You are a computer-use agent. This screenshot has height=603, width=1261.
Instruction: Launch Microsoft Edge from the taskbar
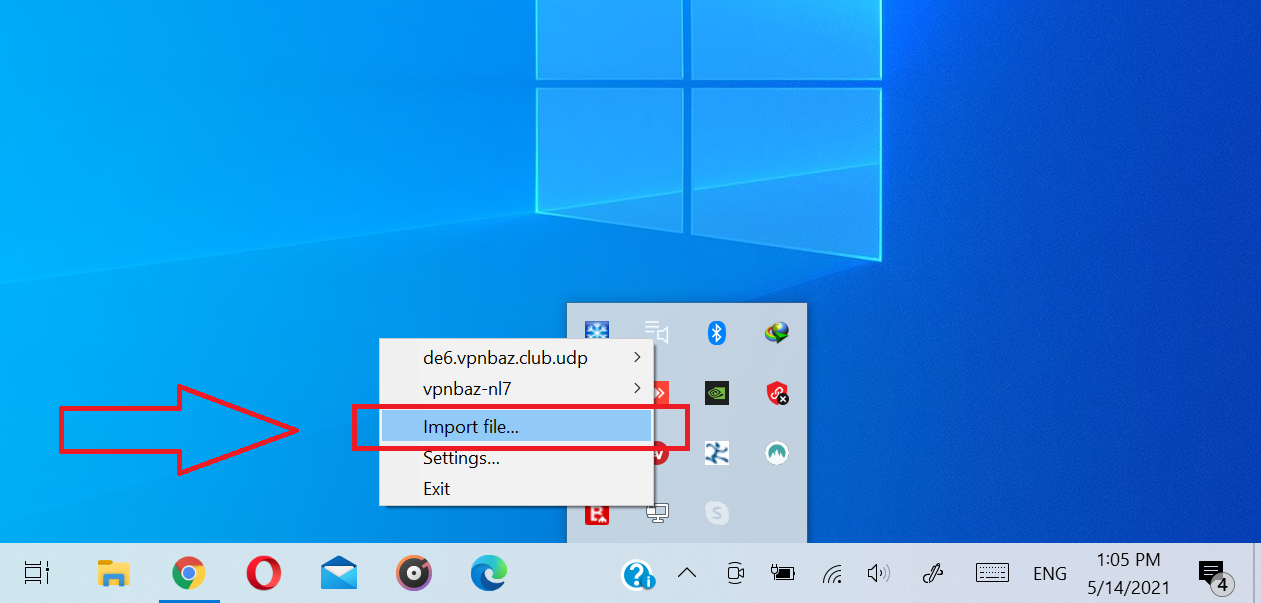(x=488, y=573)
